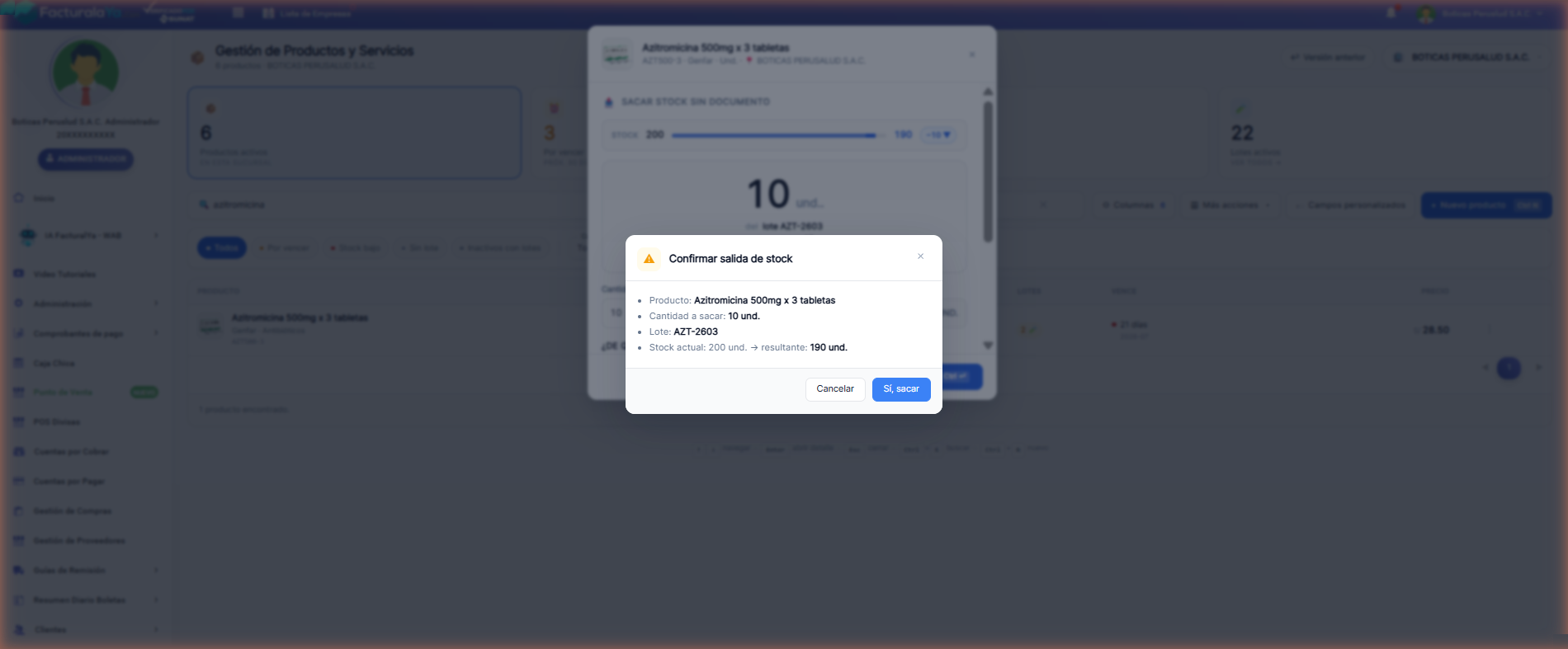Select the Todos filter chip

pos(222,247)
